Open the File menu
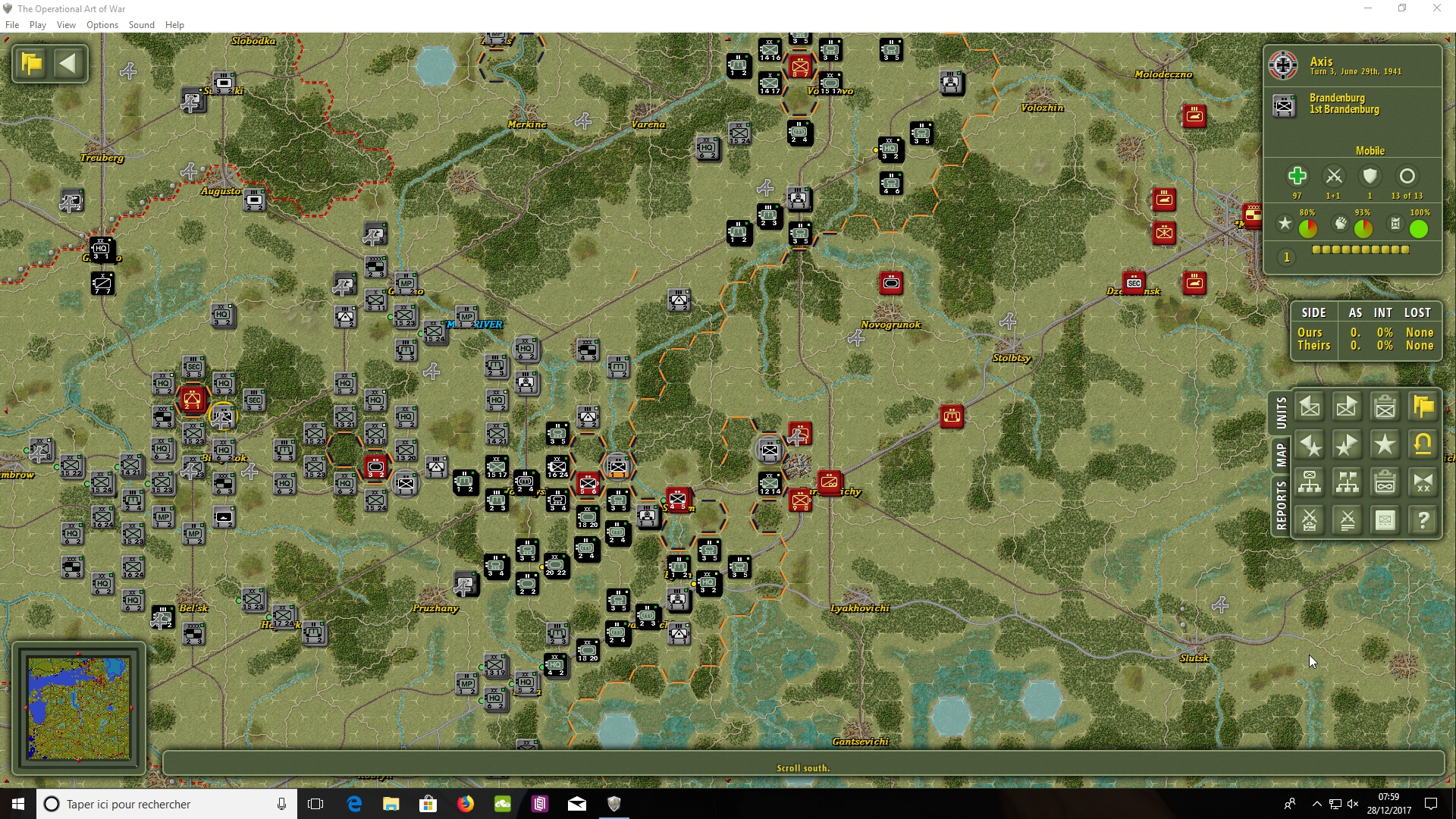The image size is (1456, 819). 12,25
